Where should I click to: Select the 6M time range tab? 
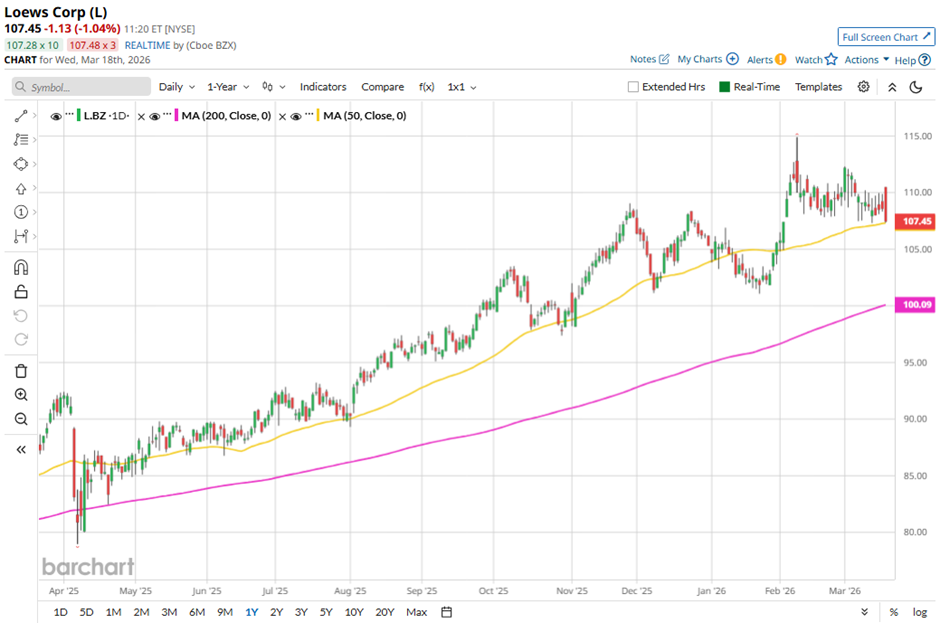tap(197, 612)
